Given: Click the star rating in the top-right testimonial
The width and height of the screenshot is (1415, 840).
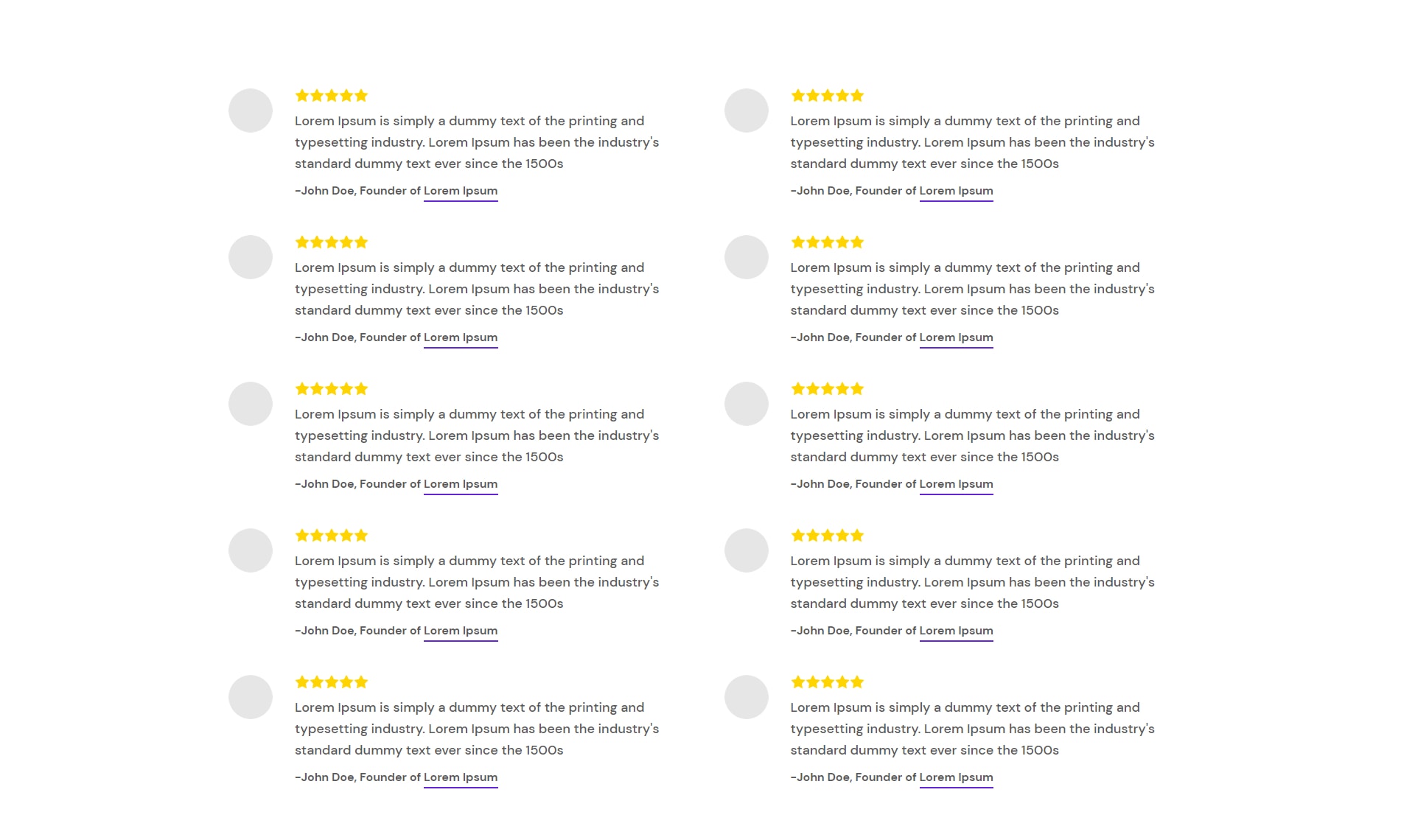Looking at the screenshot, I should pyautogui.click(x=828, y=96).
